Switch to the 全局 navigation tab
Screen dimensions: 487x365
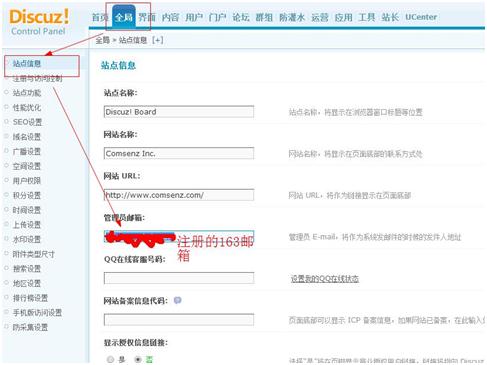click(x=124, y=17)
